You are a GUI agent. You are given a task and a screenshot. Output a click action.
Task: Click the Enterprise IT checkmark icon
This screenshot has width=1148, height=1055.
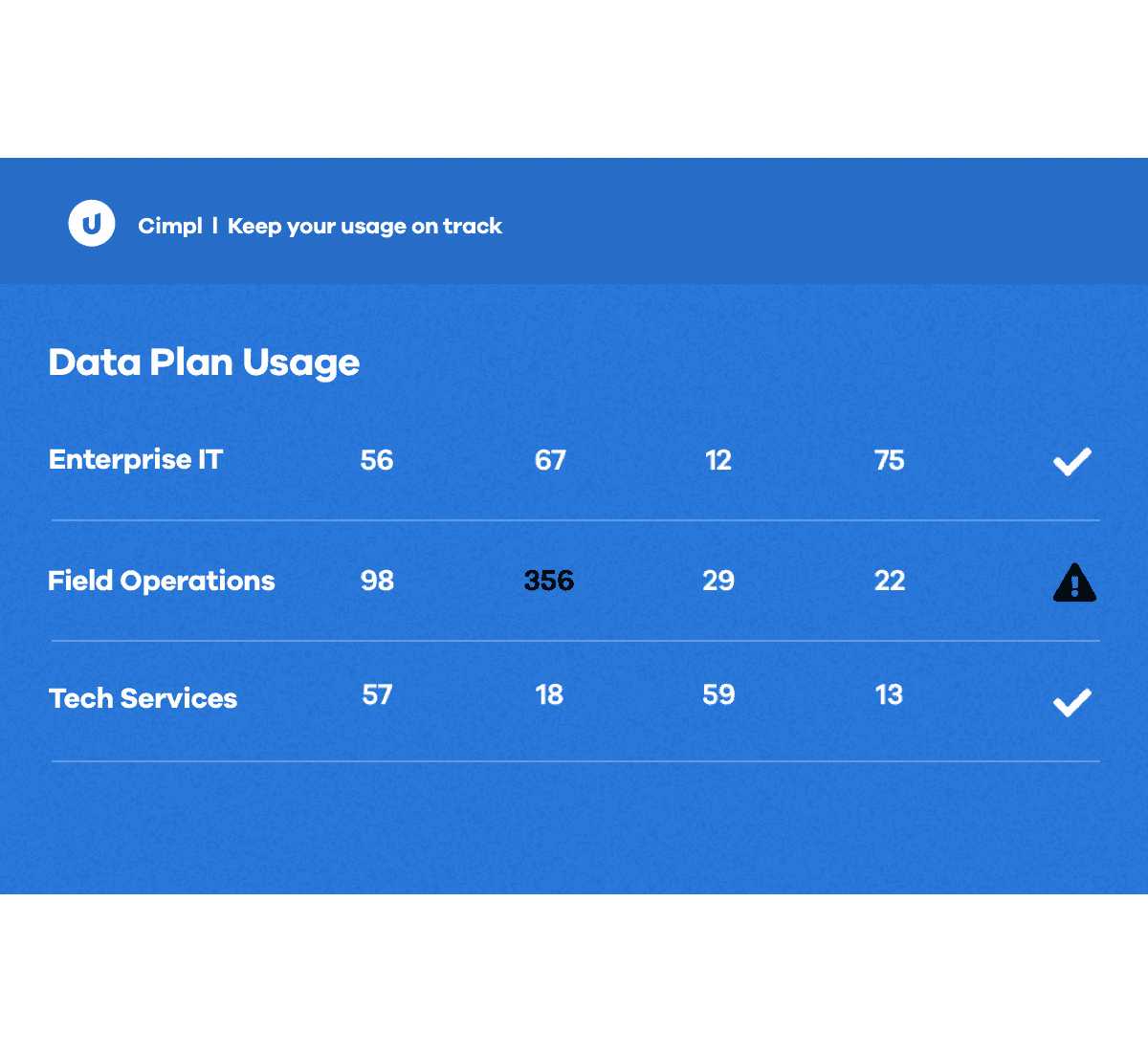tap(1072, 461)
